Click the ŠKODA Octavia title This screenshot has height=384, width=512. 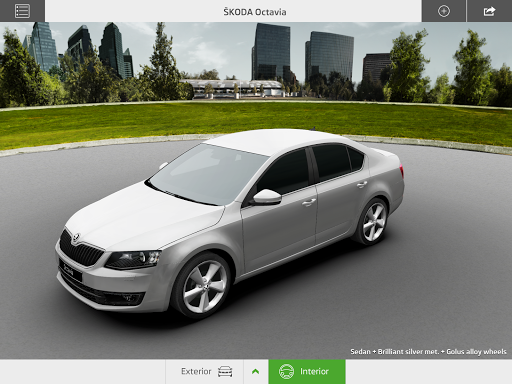[x=255, y=12]
